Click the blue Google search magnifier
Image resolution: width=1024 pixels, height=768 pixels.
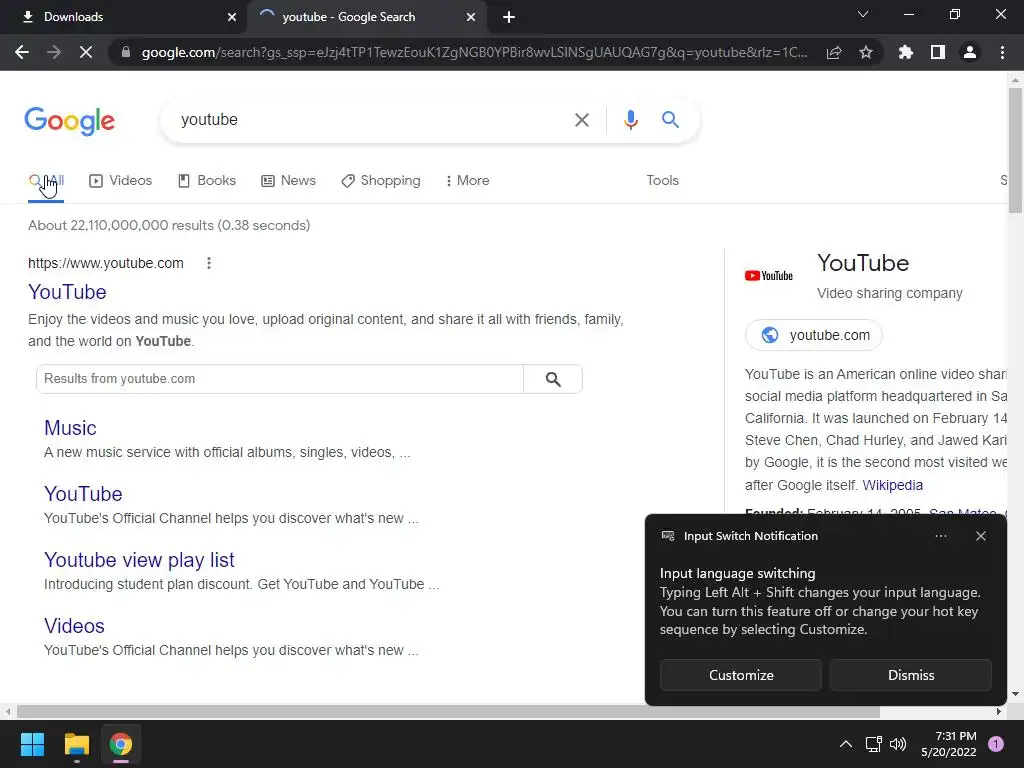(670, 120)
